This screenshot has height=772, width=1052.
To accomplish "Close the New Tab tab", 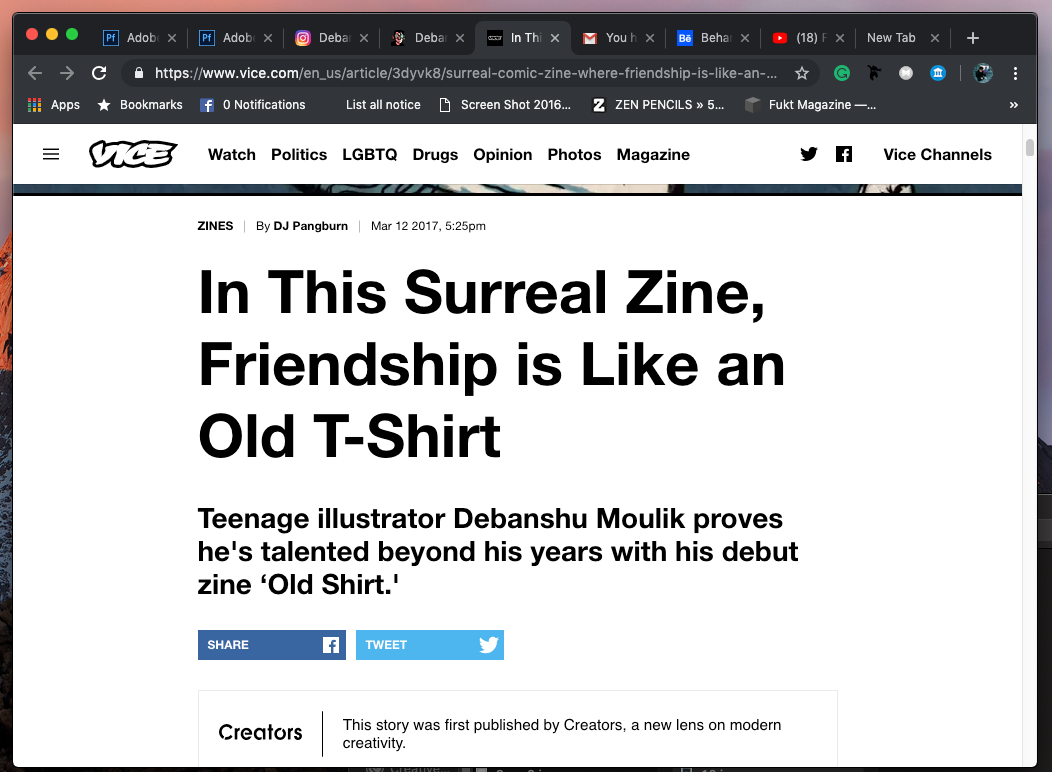I will (935, 38).
